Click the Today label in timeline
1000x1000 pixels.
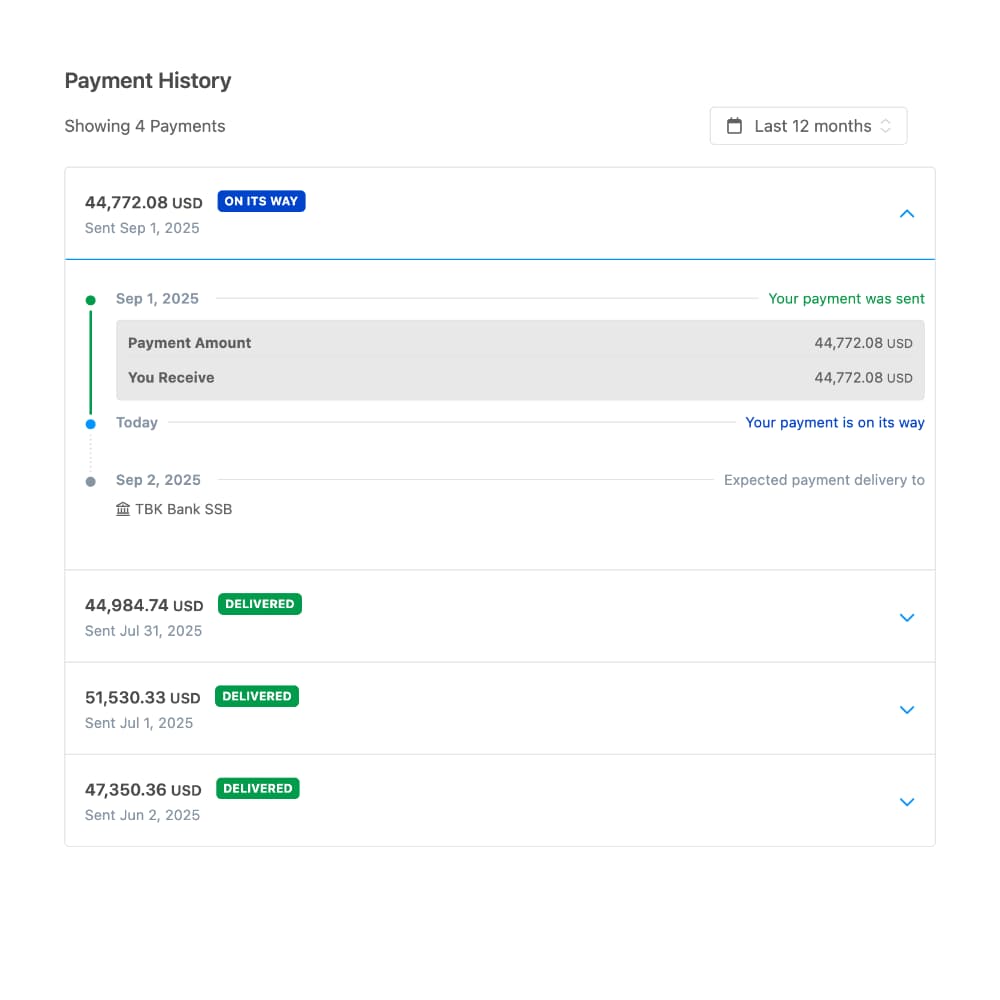[x=136, y=422]
